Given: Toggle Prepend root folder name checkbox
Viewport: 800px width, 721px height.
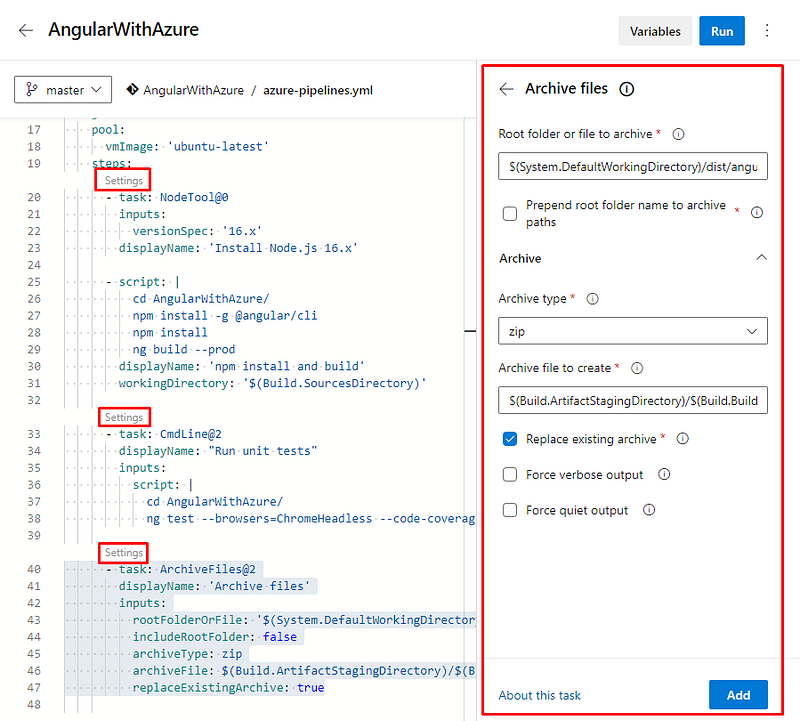Looking at the screenshot, I should click(510, 213).
